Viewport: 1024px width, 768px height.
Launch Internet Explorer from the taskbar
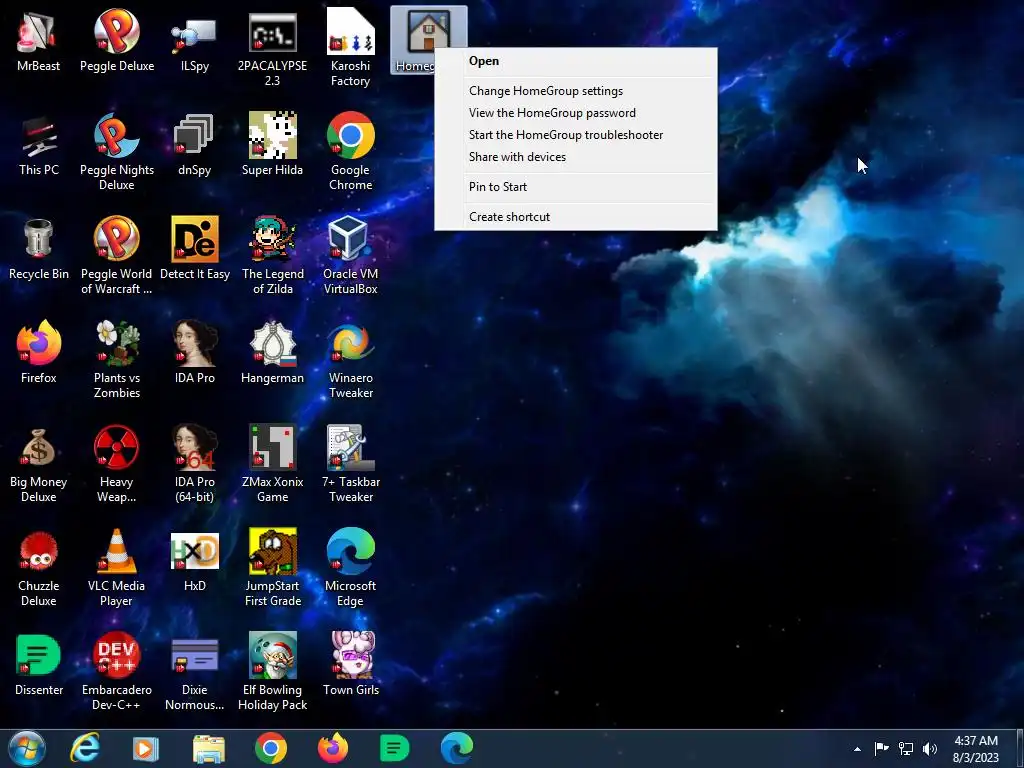coord(86,748)
